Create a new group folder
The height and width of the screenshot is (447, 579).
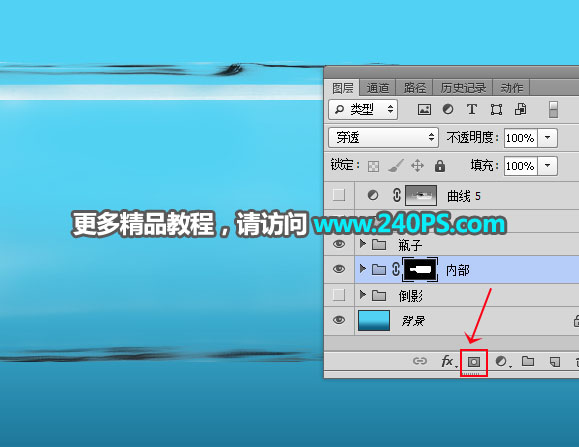(528, 361)
